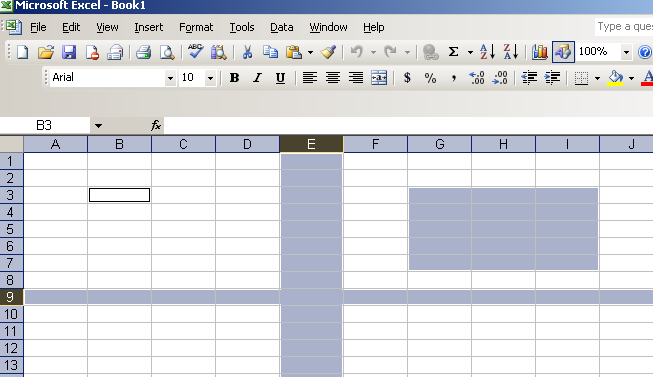
Task: Open the Data menu
Action: (x=282, y=27)
